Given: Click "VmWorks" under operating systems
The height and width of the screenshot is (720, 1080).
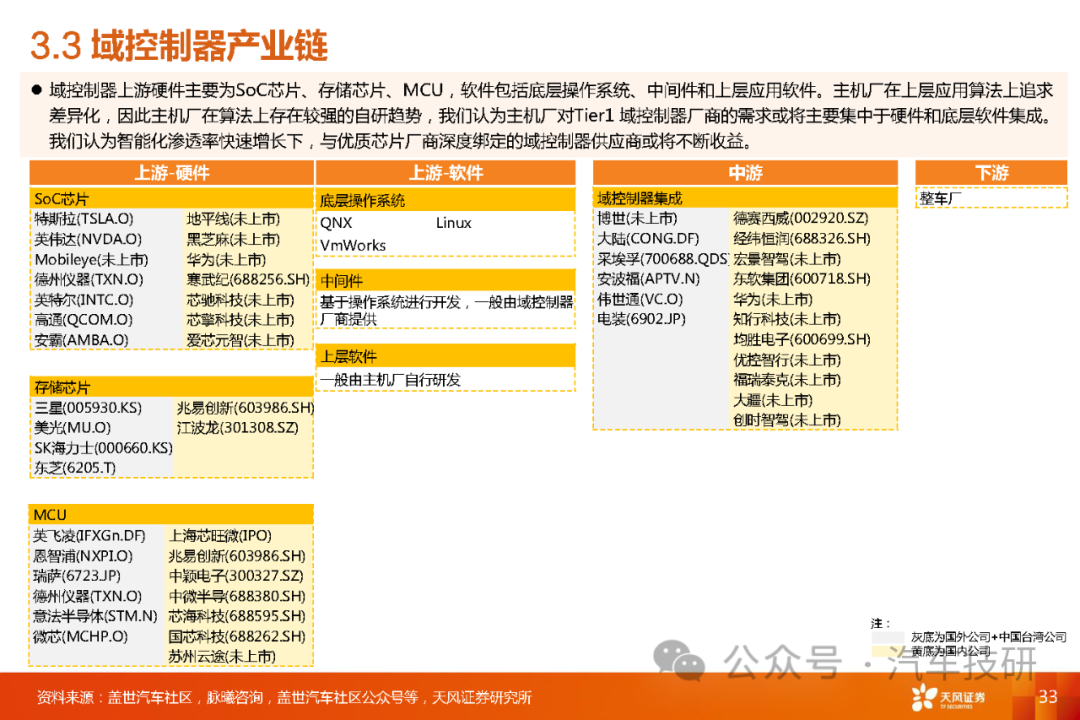Looking at the screenshot, I should coord(353,245).
